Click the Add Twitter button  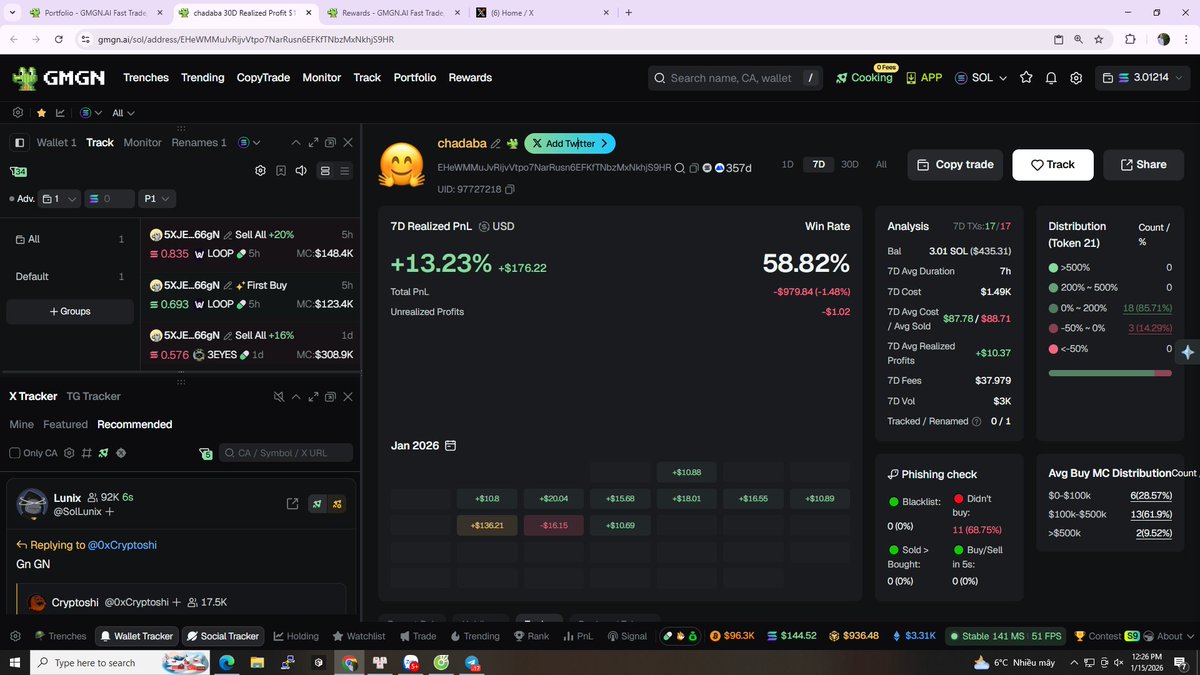570,144
